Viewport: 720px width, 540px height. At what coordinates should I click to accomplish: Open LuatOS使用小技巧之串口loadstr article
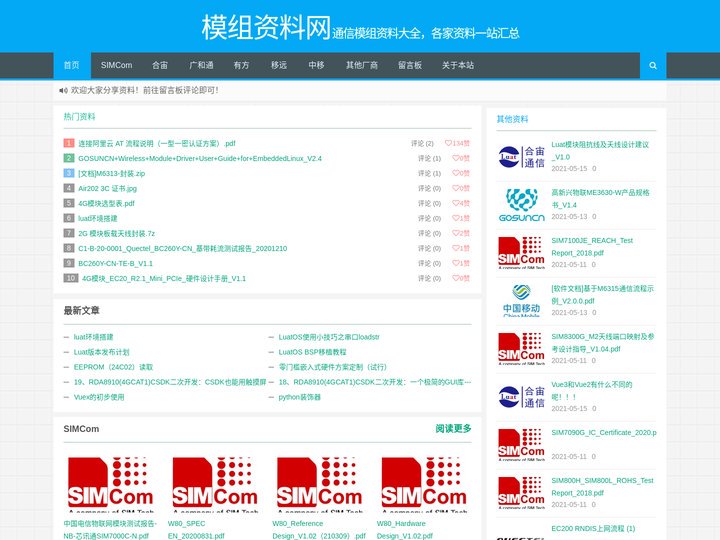coord(329,337)
